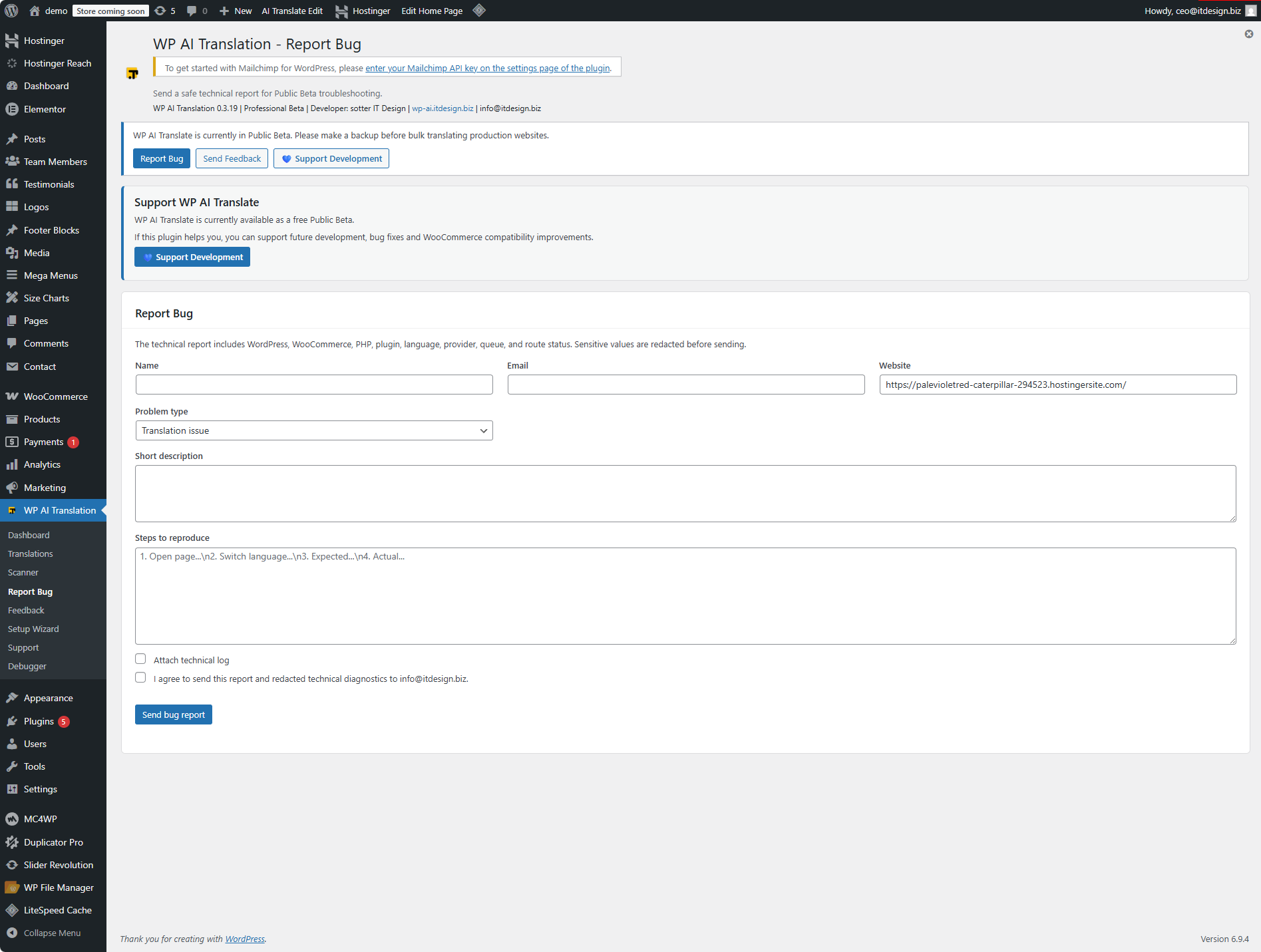The image size is (1261, 952).
Task: Click the user avatar next to Howdy
Action: pos(1251,11)
